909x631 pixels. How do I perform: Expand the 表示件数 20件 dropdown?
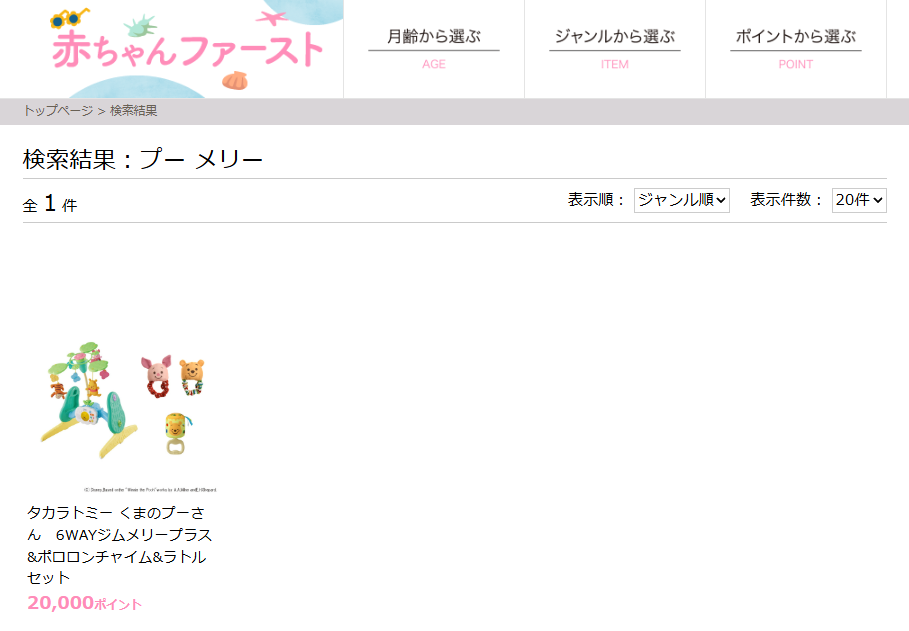point(859,200)
